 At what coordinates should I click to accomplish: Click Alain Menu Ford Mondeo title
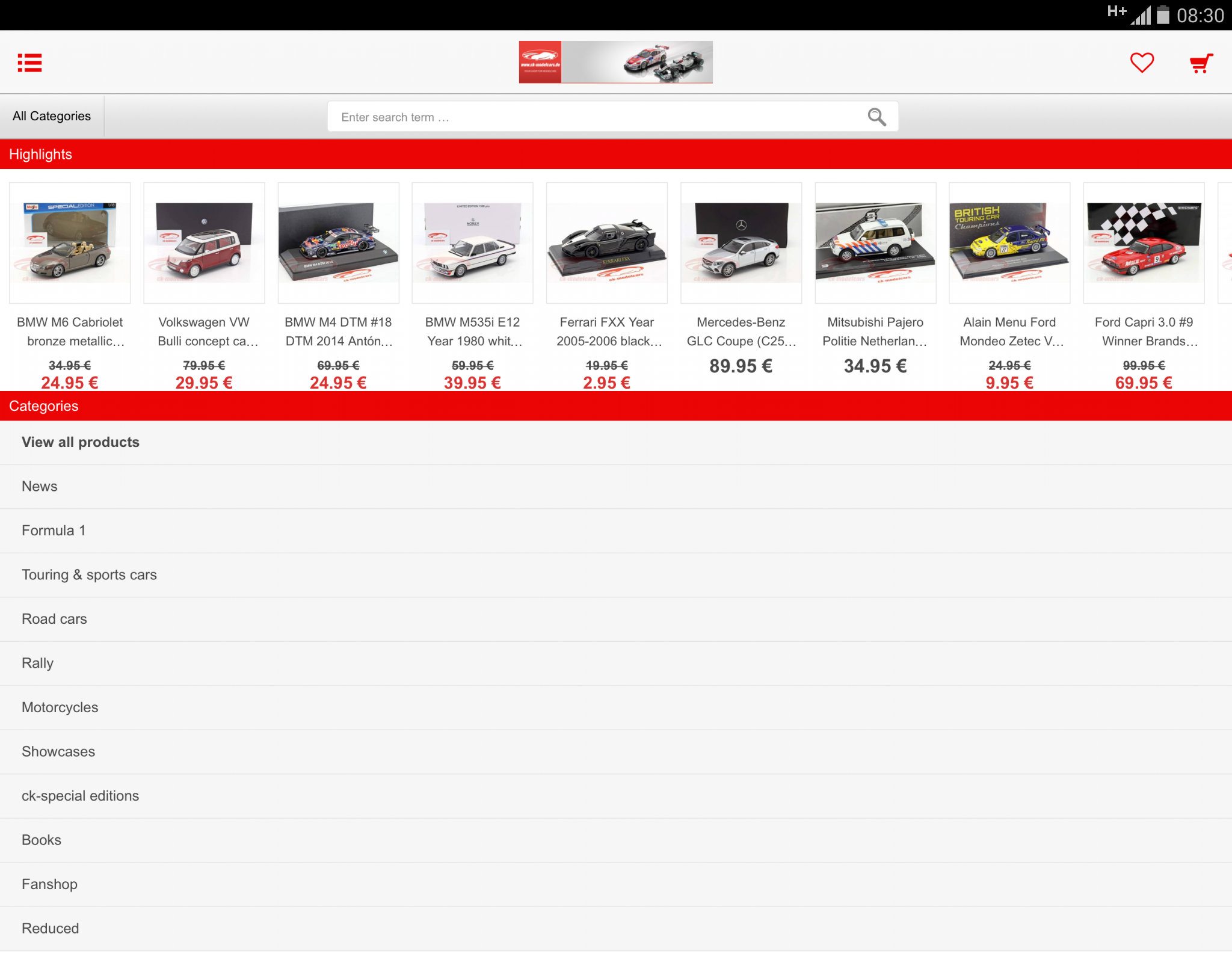[1009, 331]
